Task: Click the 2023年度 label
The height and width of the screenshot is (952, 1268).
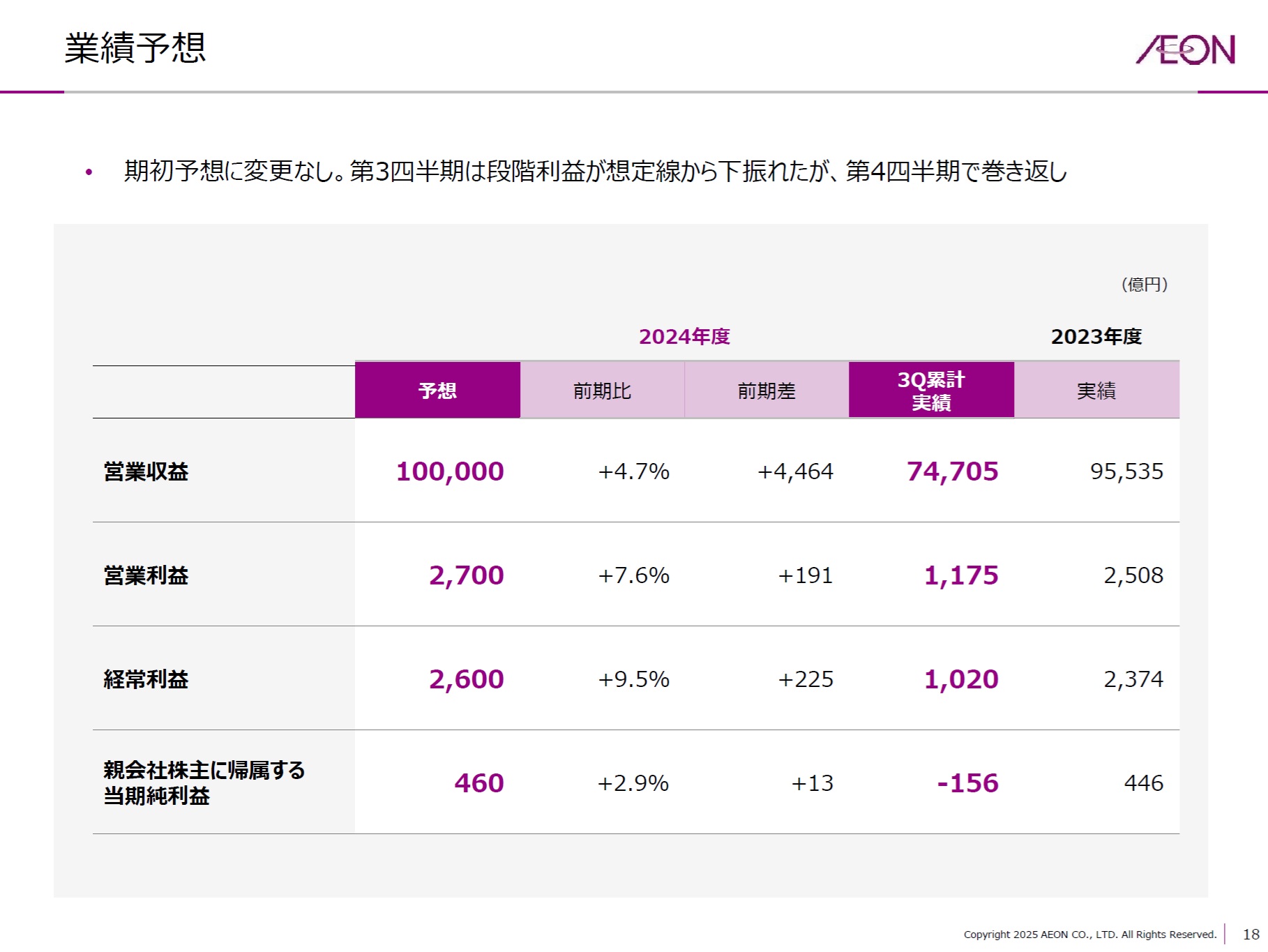Action: click(x=1096, y=337)
